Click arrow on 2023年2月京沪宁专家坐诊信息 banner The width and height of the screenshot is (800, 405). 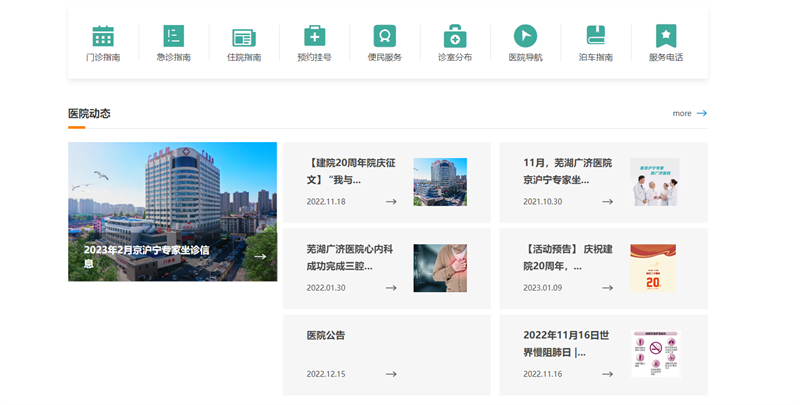click(x=260, y=256)
